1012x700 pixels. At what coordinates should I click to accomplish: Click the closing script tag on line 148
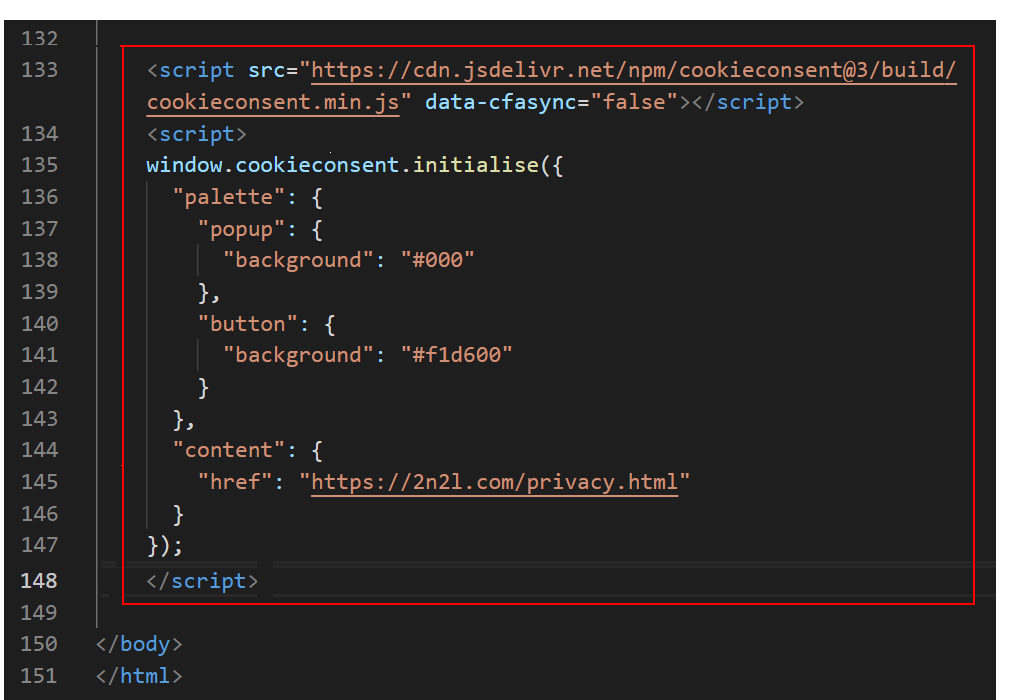coord(202,581)
